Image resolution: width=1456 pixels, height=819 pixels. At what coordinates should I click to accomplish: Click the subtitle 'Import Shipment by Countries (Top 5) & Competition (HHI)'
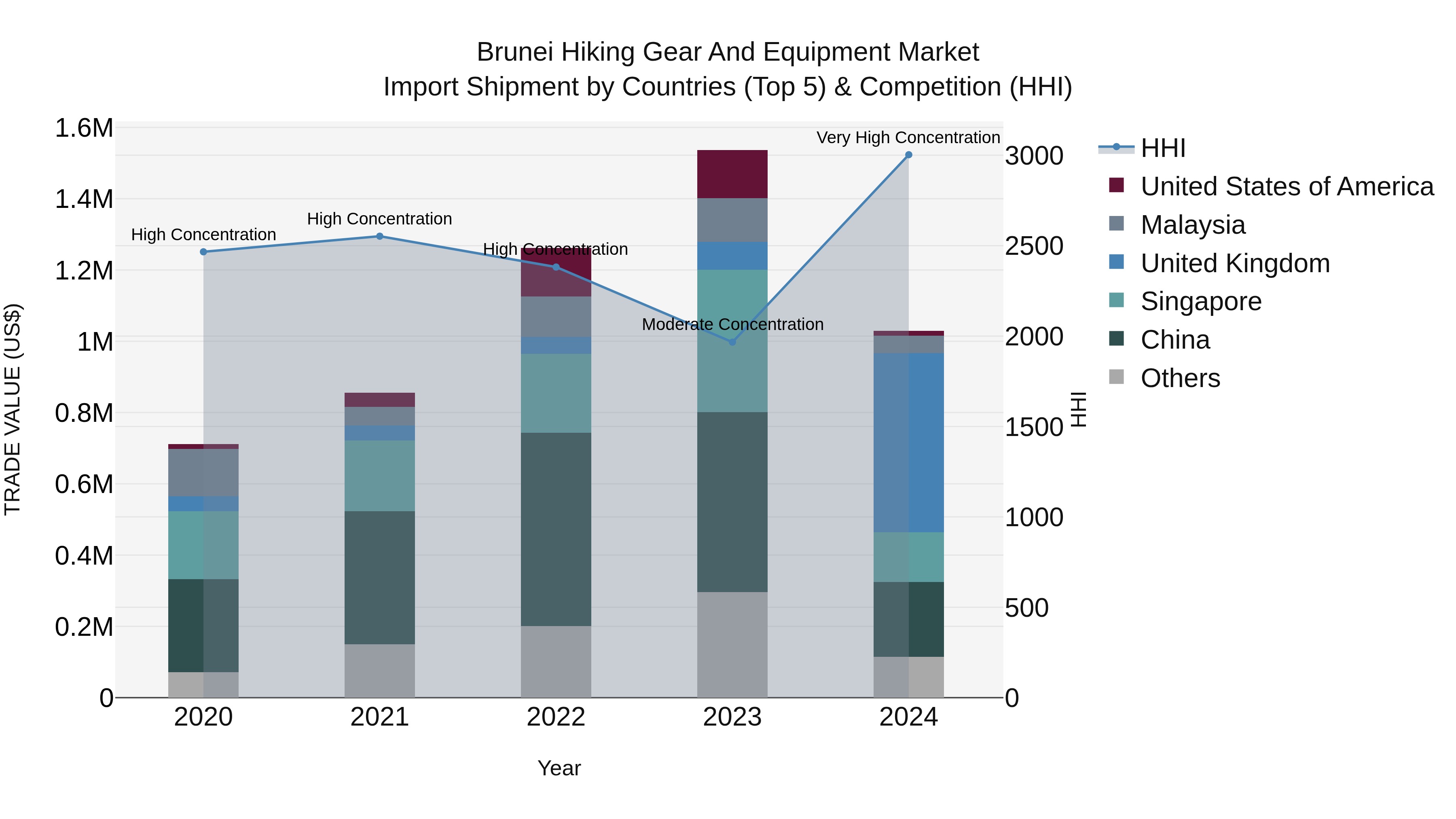(x=728, y=87)
